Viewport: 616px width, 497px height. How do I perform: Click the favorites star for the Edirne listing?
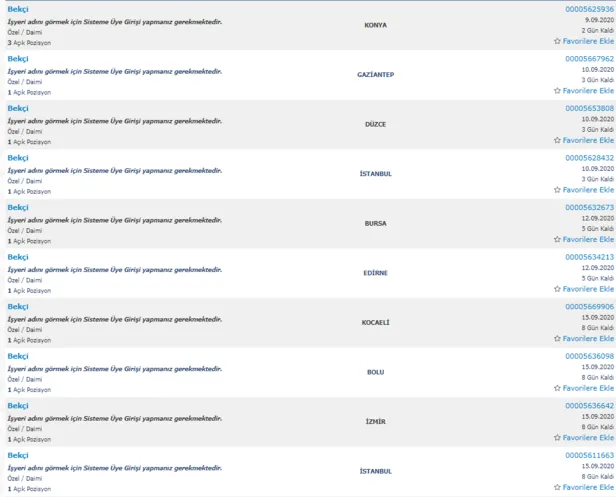557,289
